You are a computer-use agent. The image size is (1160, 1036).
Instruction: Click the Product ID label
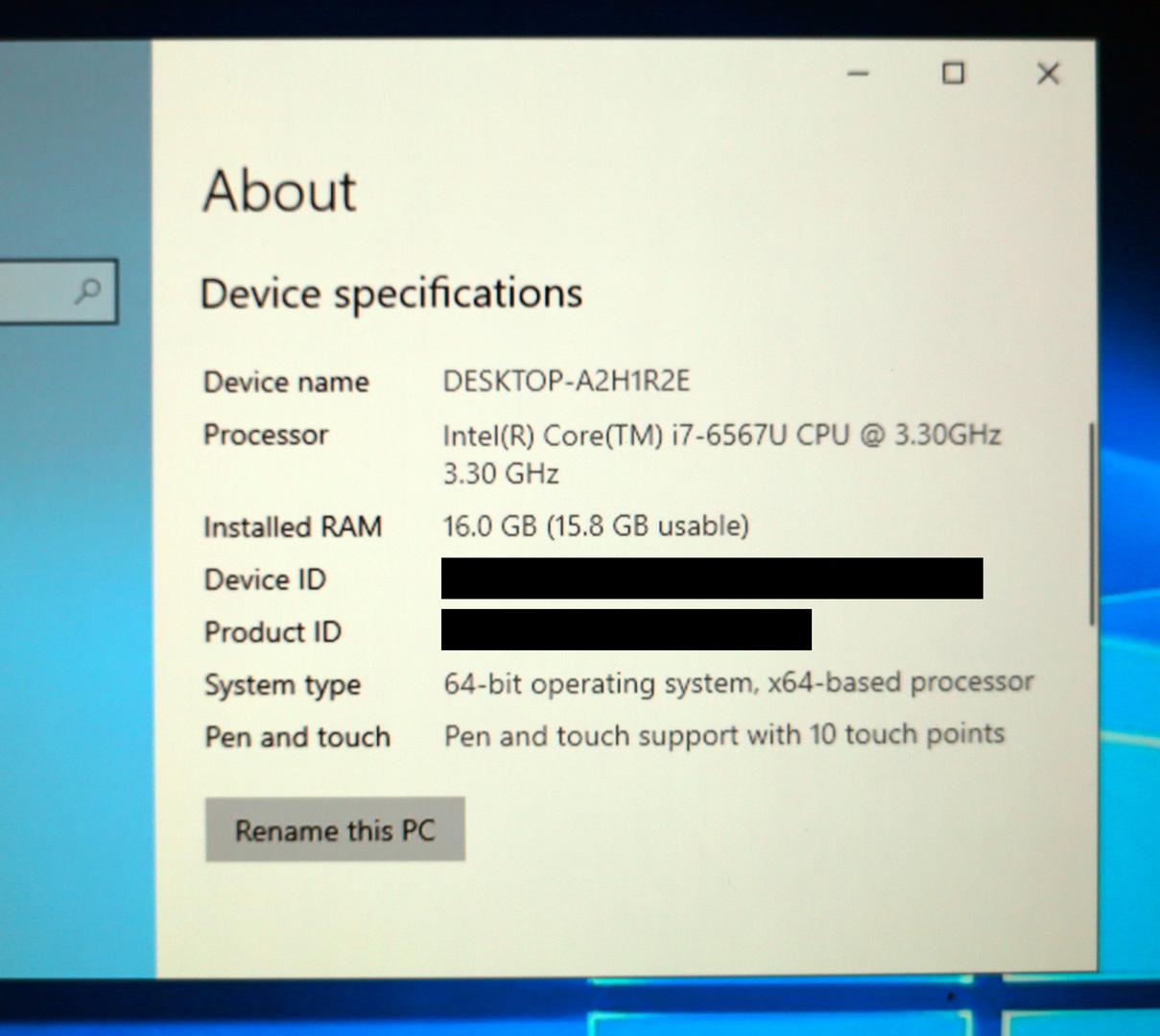[272, 632]
